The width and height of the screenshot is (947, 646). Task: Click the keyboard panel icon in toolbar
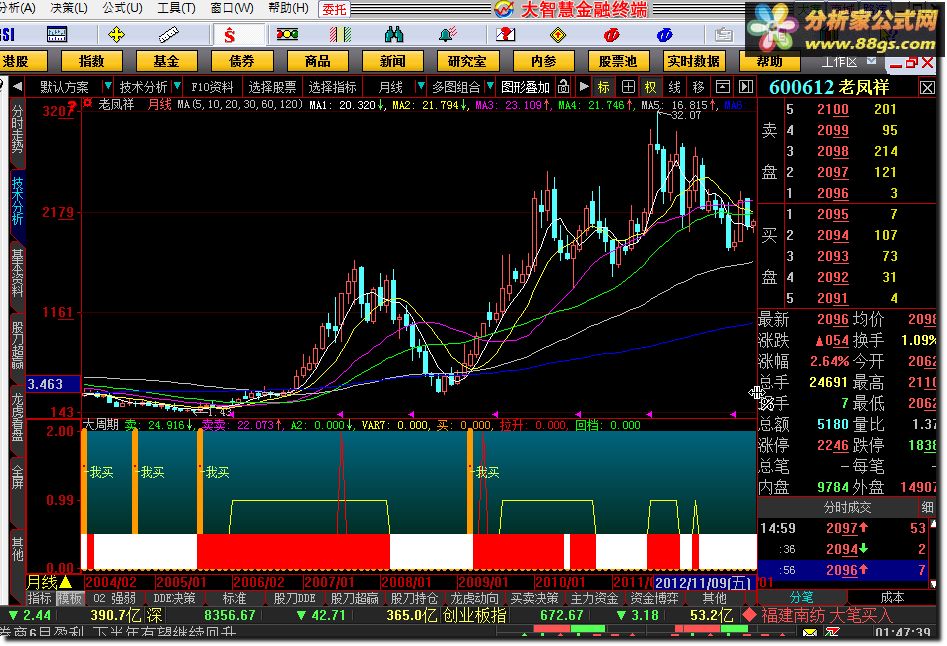pyautogui.click(x=57, y=34)
